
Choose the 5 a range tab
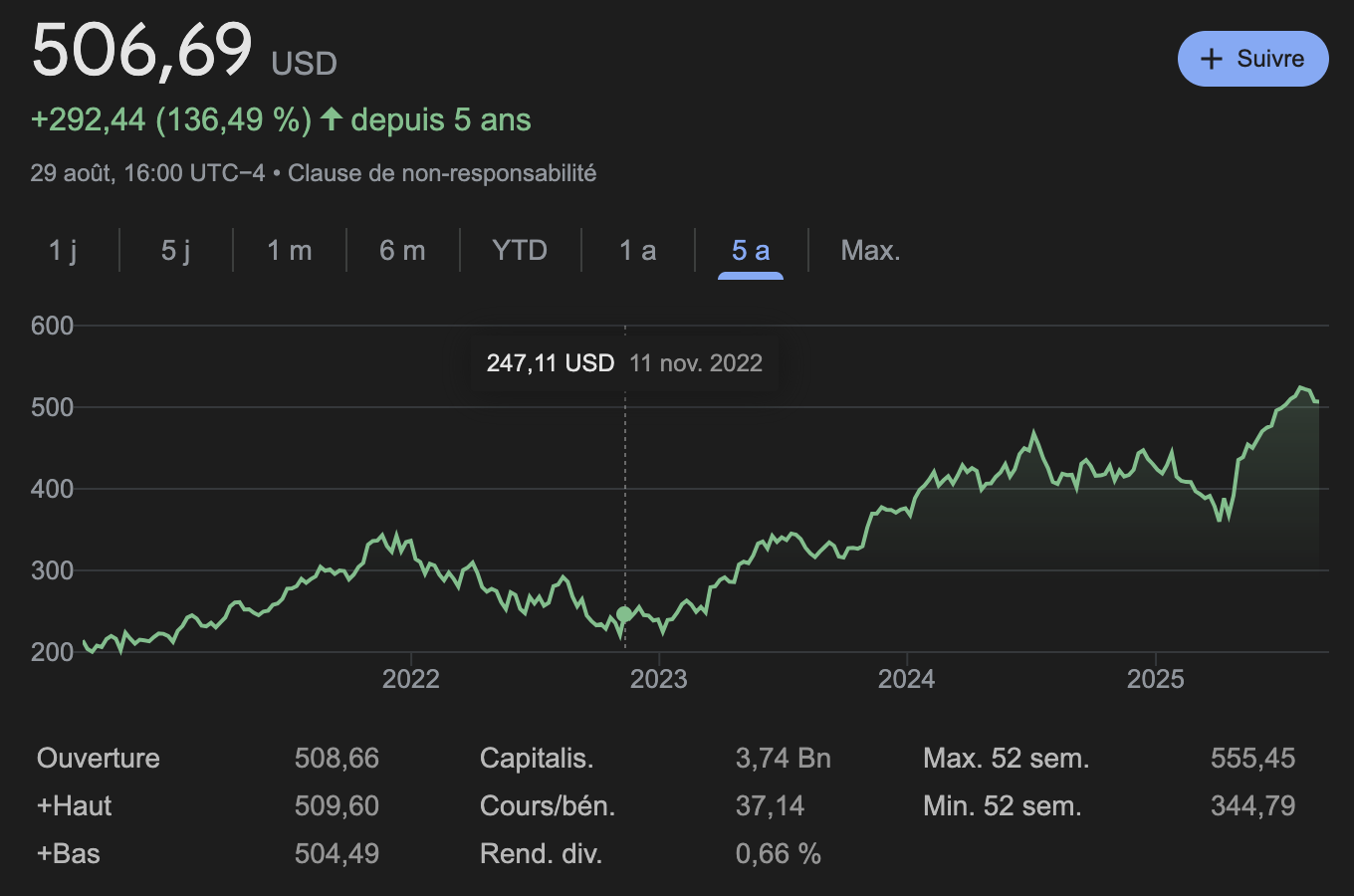(751, 250)
